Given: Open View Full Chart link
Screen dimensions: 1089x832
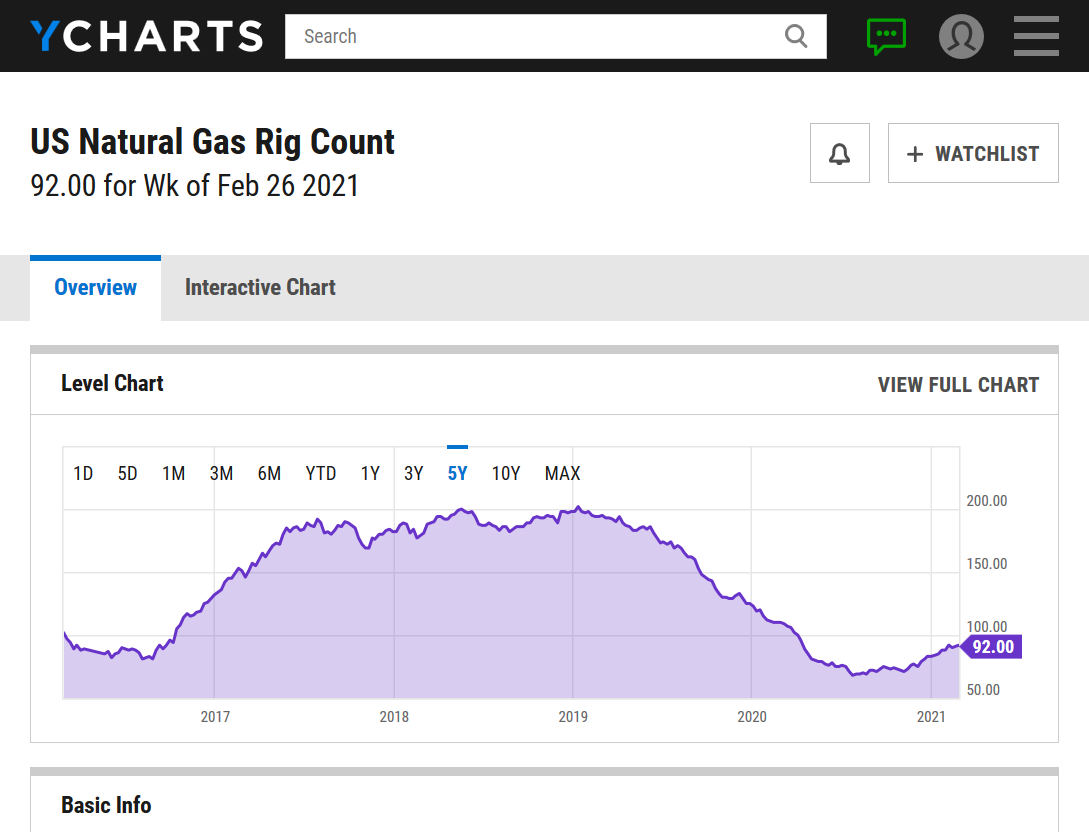Looking at the screenshot, I should pyautogui.click(x=958, y=385).
